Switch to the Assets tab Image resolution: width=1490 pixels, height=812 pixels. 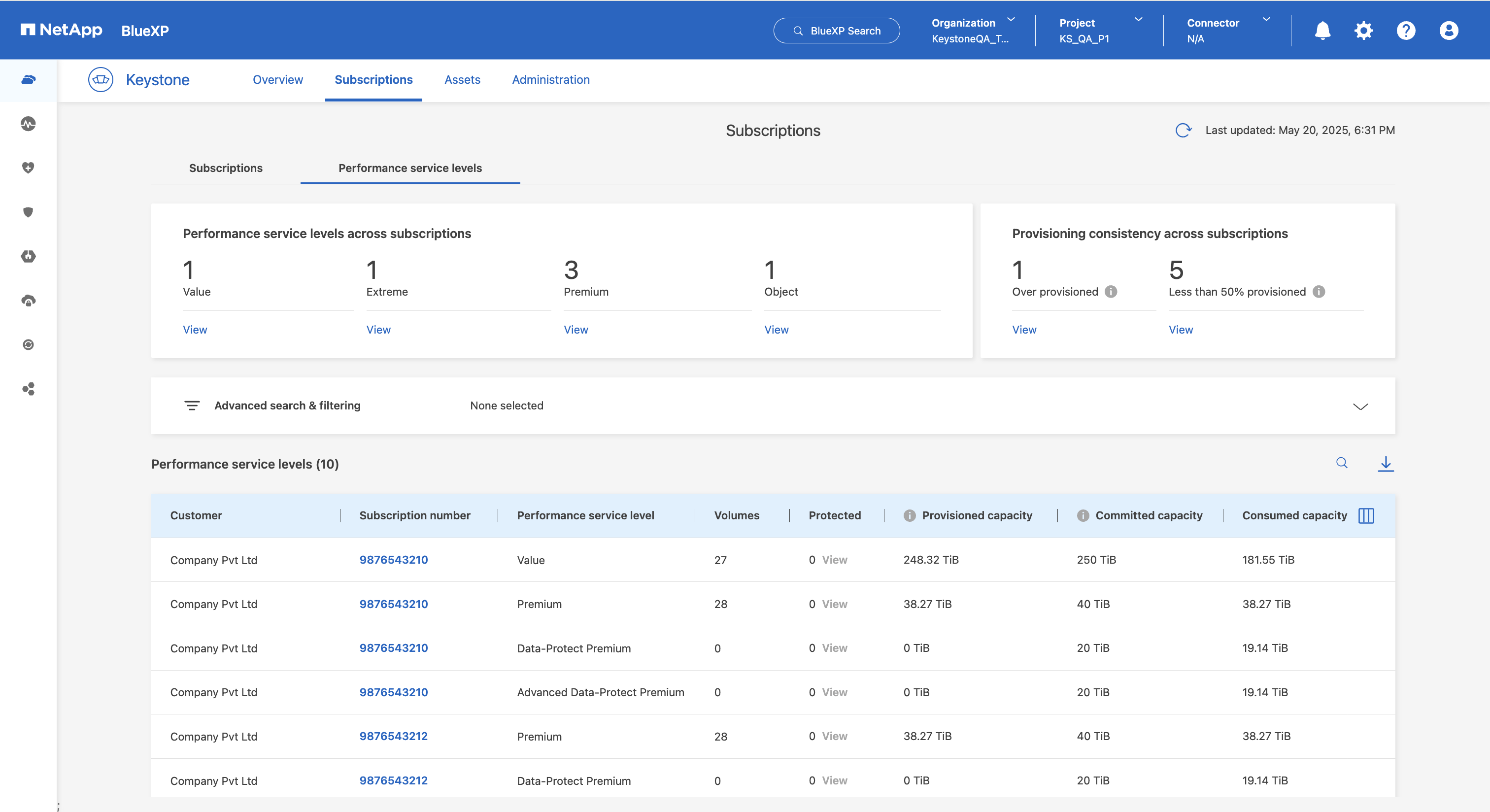[462, 80]
